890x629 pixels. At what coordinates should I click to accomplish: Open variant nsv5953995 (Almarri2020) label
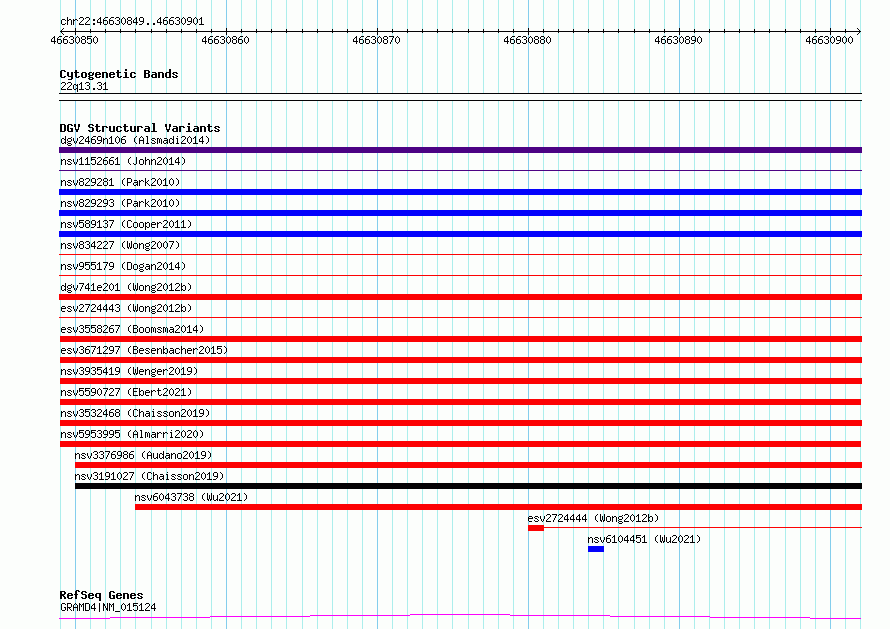click(132, 434)
